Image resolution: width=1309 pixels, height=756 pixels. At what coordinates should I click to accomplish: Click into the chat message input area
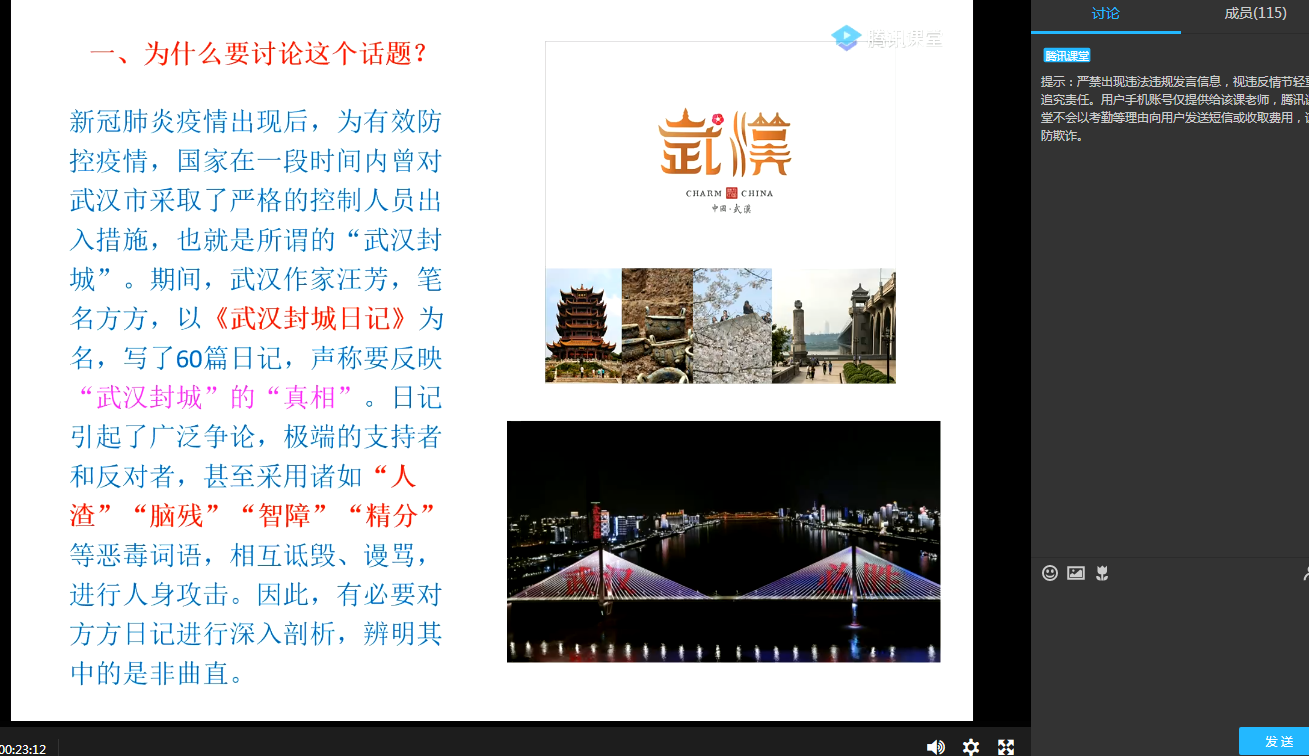(x=1170, y=650)
